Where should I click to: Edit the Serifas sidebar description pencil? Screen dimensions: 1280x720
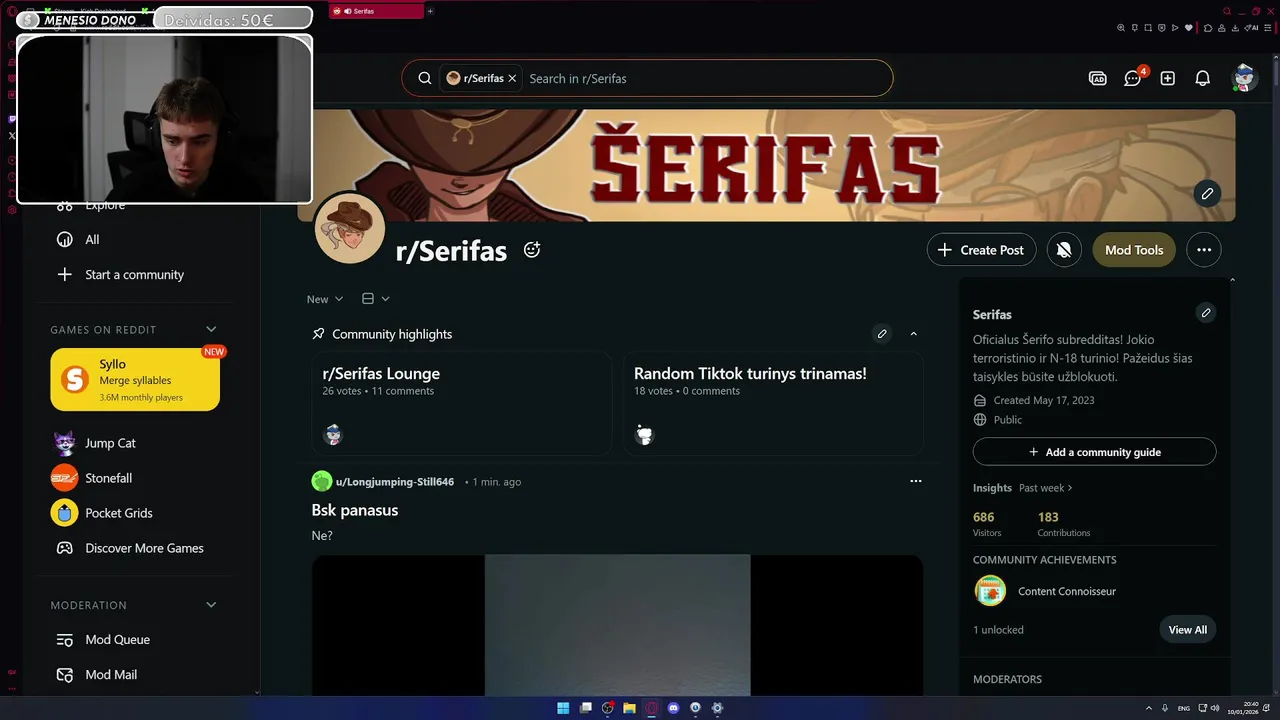[x=1206, y=314]
